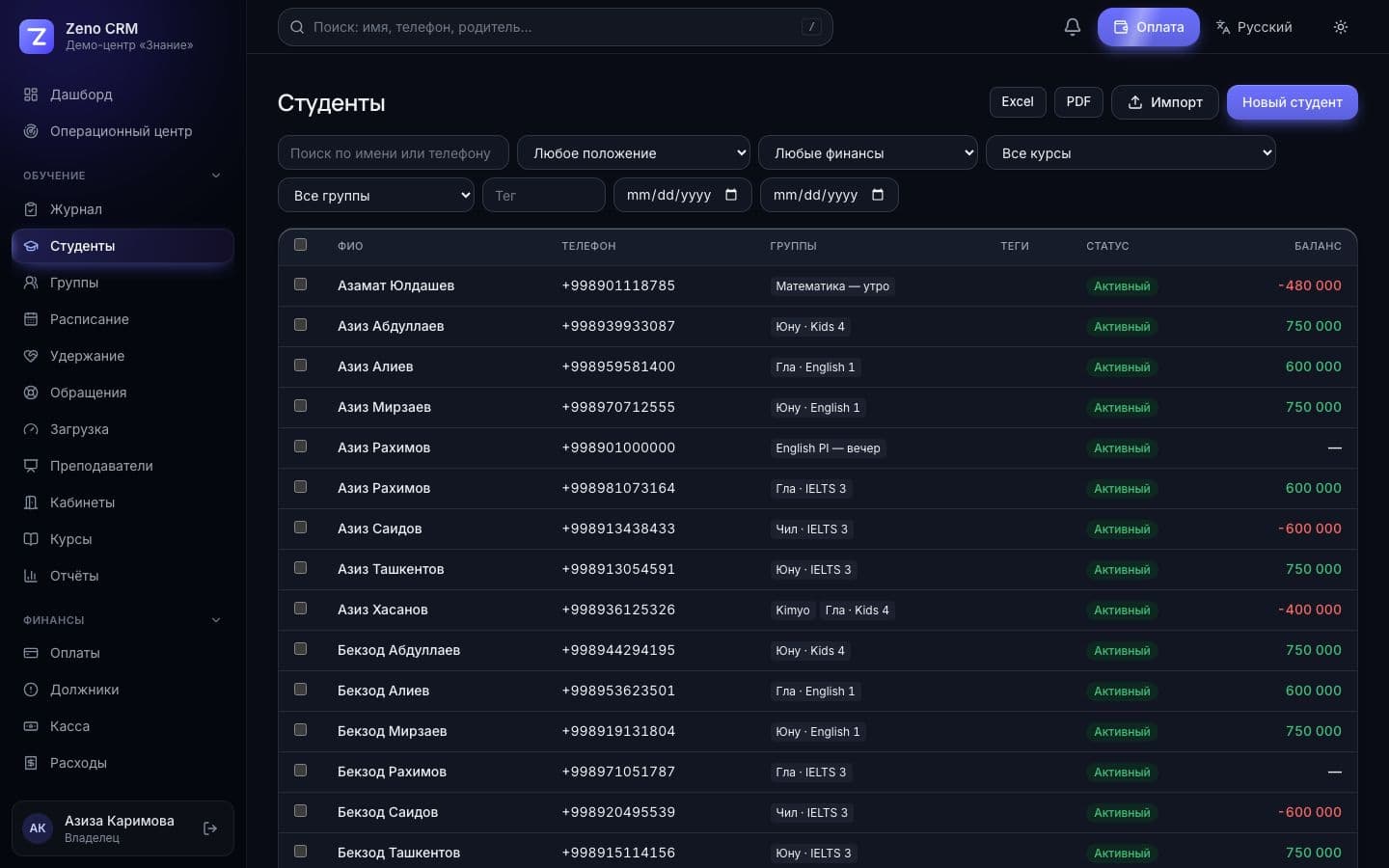The height and width of the screenshot is (868, 1389).
Task: Click the Касса cash icon
Action: (x=31, y=726)
